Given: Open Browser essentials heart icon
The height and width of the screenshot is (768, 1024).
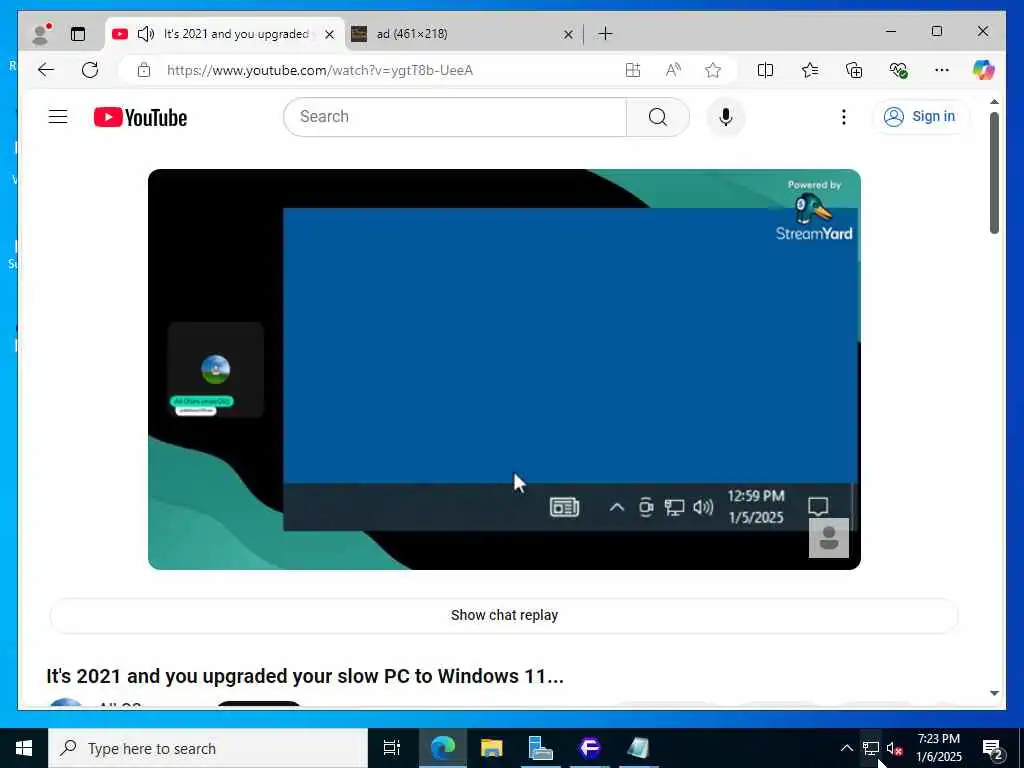Looking at the screenshot, I should pos(898,70).
